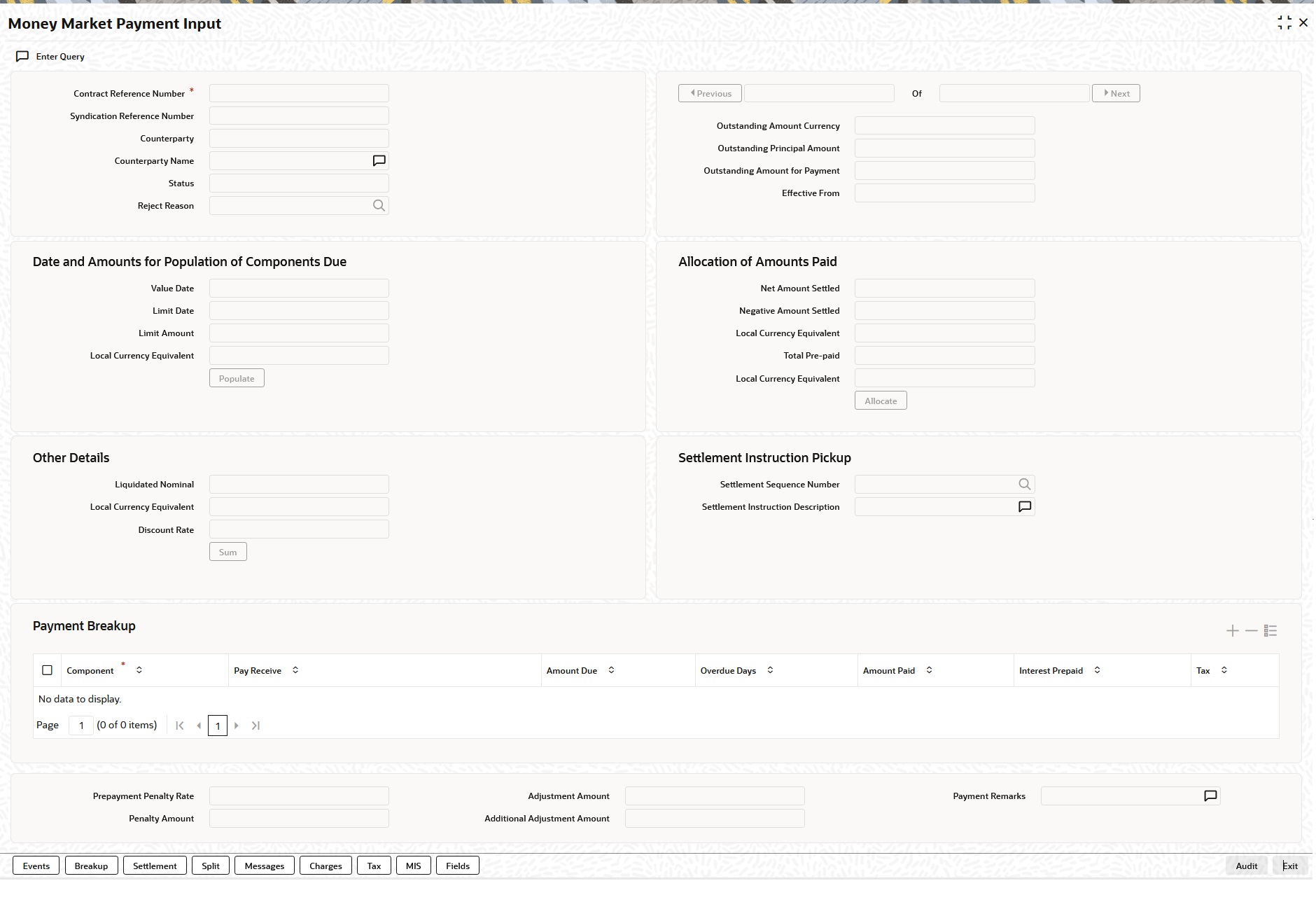The height and width of the screenshot is (916, 1316).
Task: Focus the Effective From field
Action: pos(945,193)
